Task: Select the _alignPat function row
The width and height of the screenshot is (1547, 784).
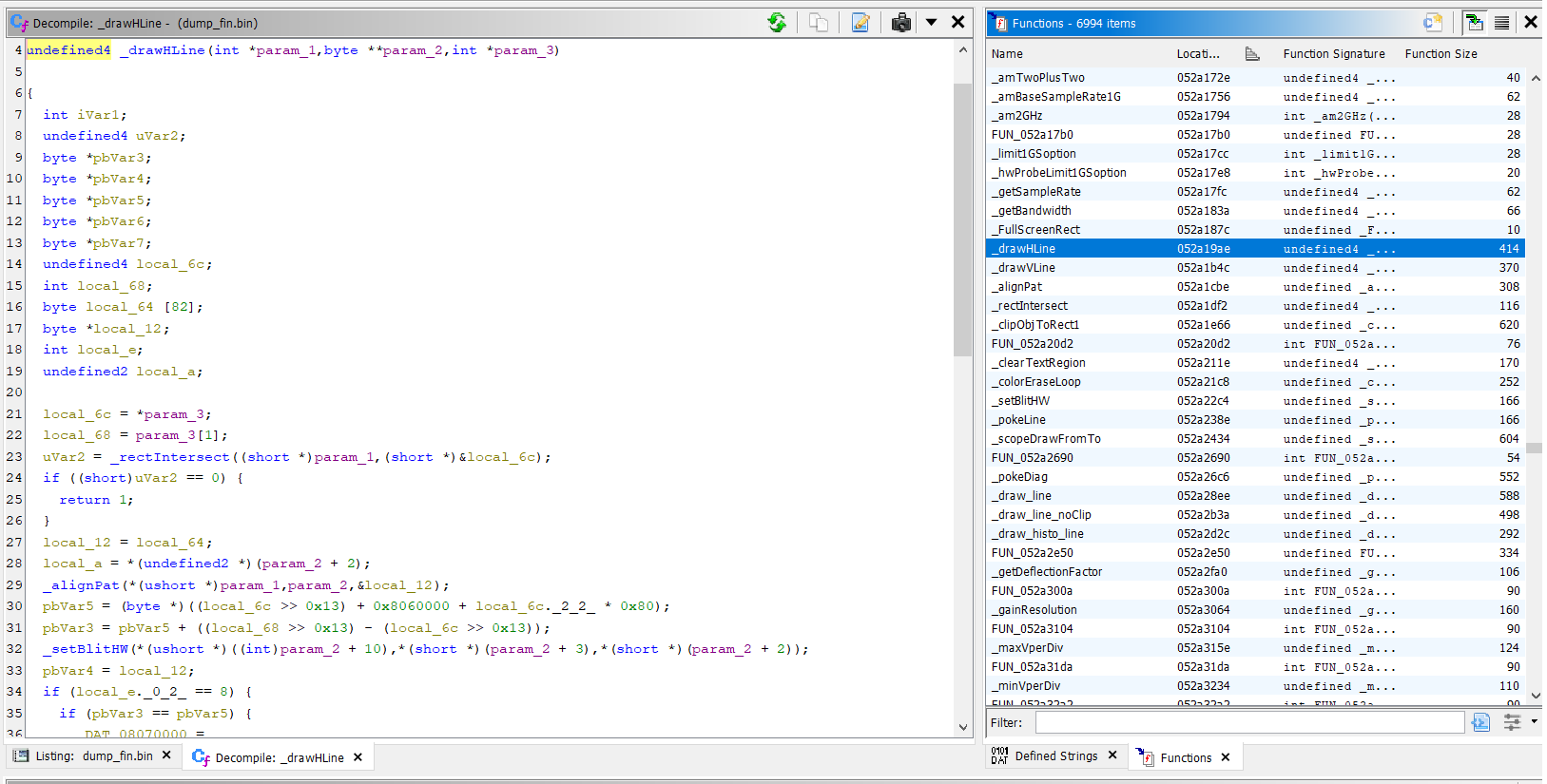Action: [x=1255, y=287]
